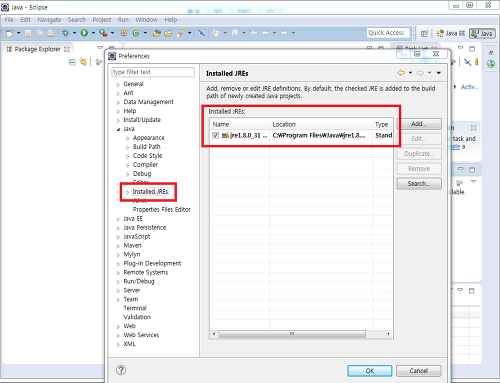The height and width of the screenshot is (383, 500).
Task: Expand the Maven preferences node
Action: coord(118,246)
